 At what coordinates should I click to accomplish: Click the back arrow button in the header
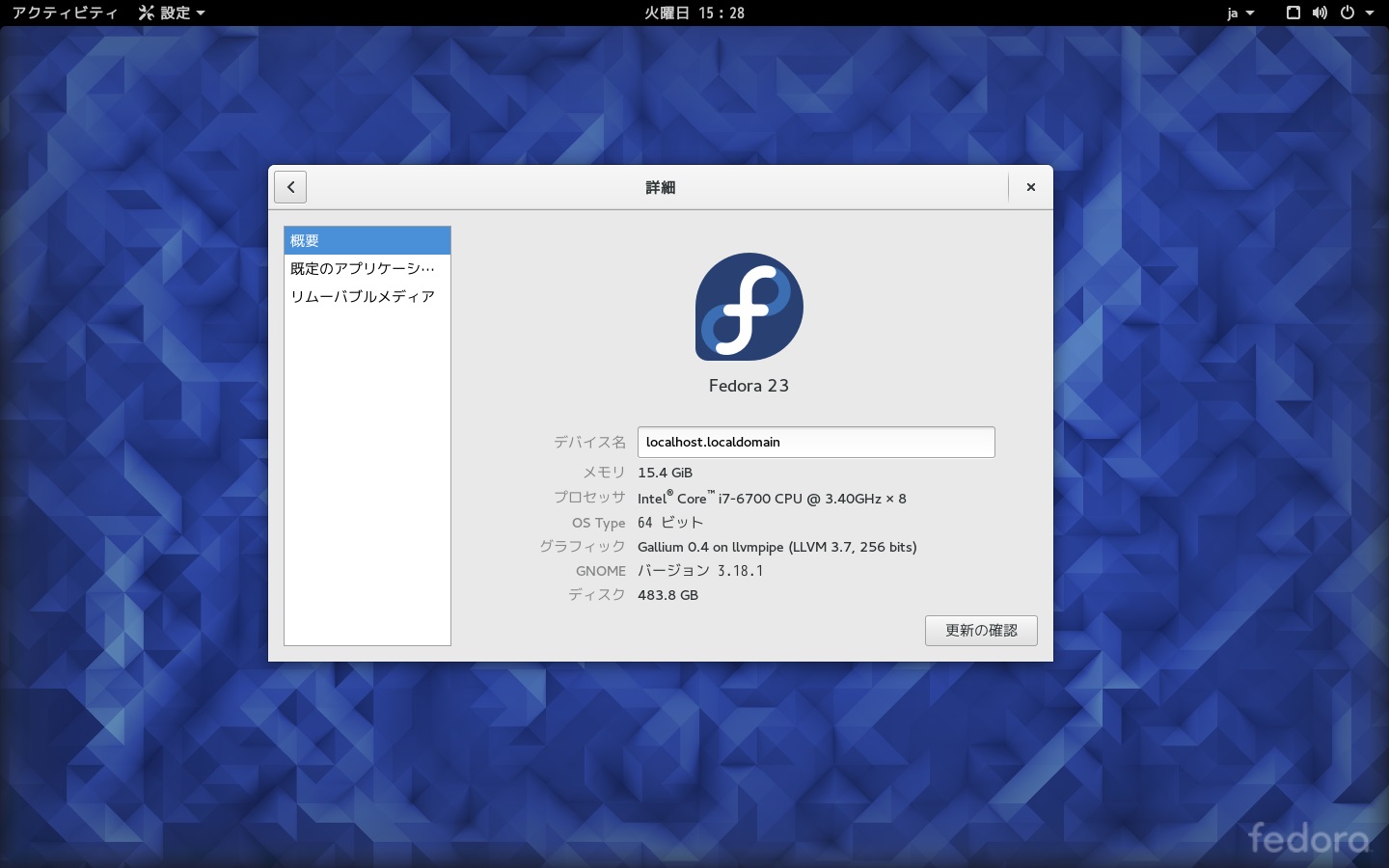point(290,187)
